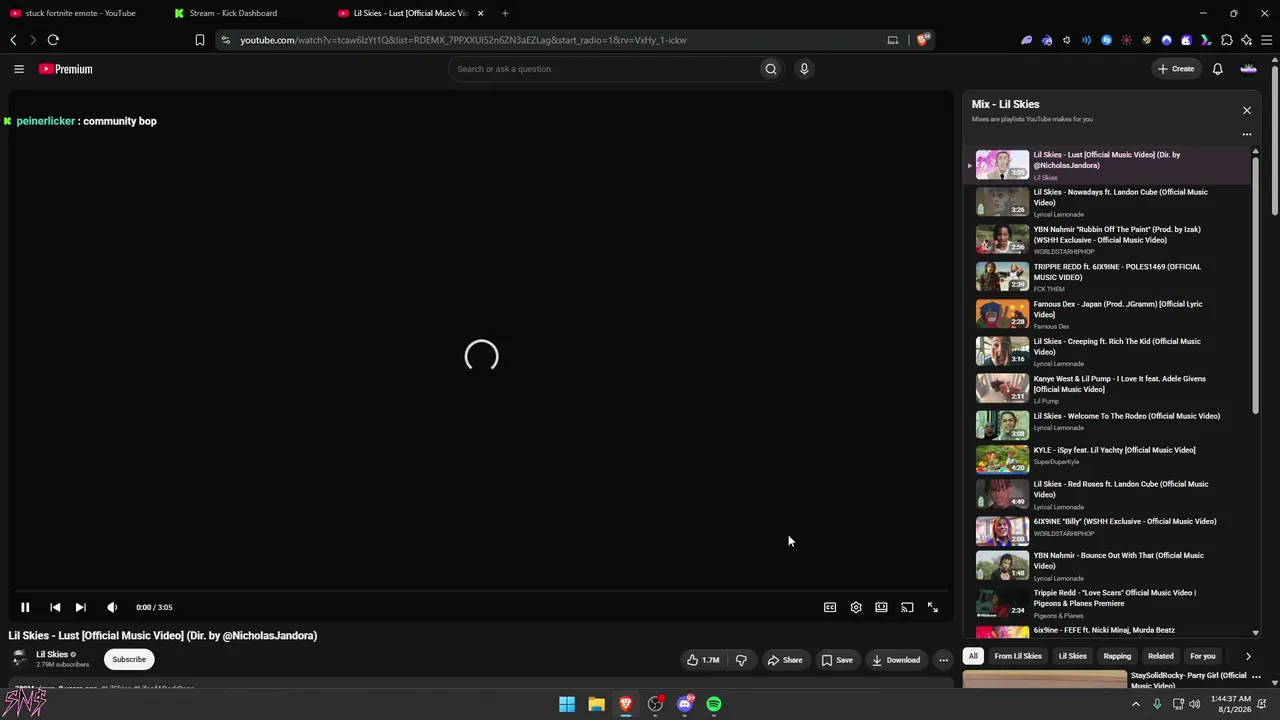The width and height of the screenshot is (1280, 720).
Task: Select the Related filter chip
Action: [x=1161, y=656]
